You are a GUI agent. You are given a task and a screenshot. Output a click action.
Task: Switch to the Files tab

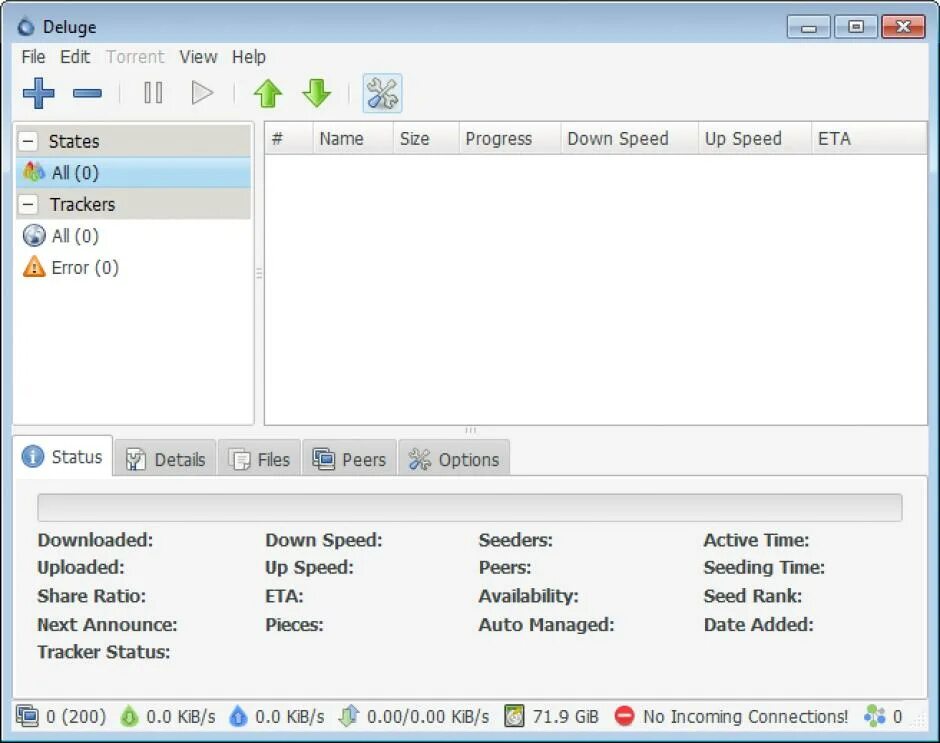point(260,459)
